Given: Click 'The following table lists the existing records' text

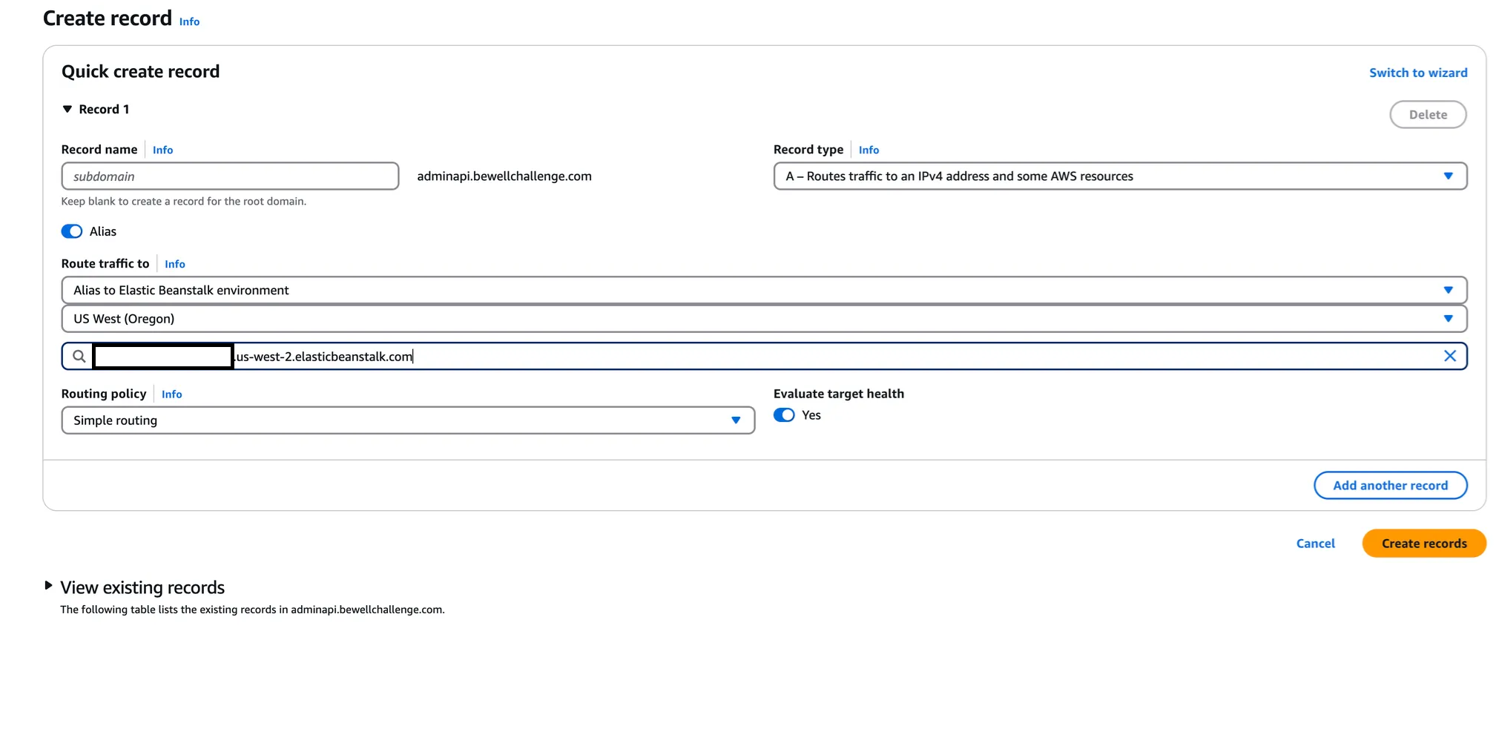Looking at the screenshot, I should coord(252,609).
